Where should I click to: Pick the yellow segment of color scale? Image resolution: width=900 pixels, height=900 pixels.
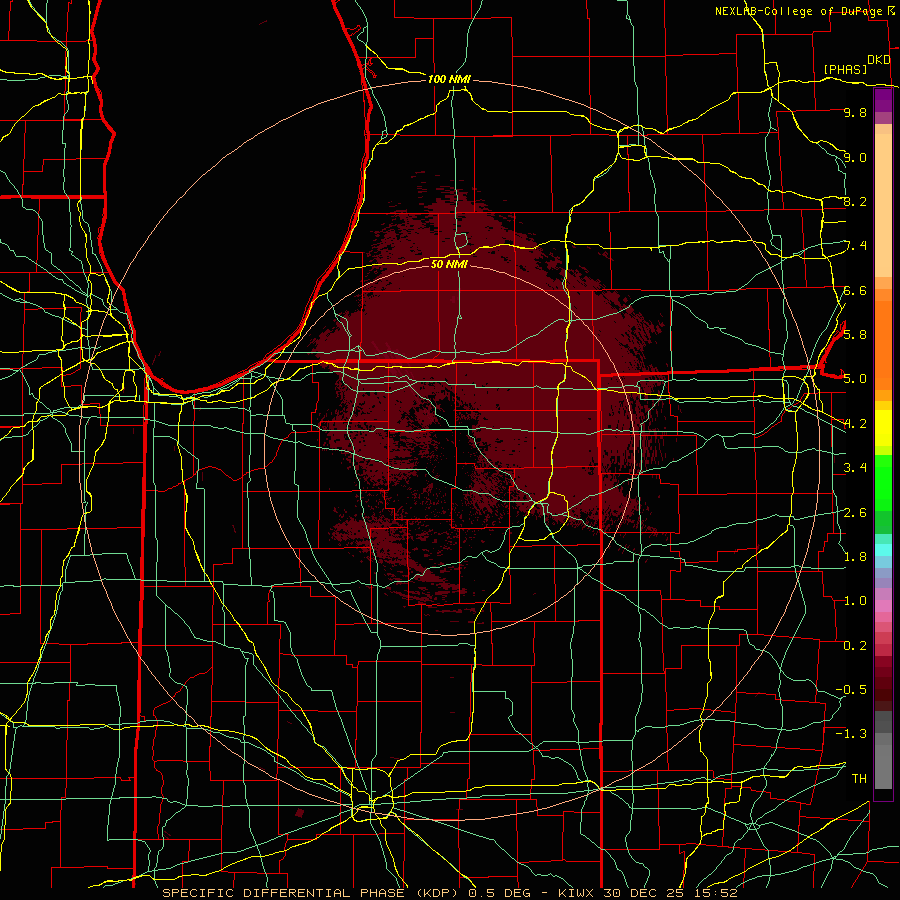point(883,428)
